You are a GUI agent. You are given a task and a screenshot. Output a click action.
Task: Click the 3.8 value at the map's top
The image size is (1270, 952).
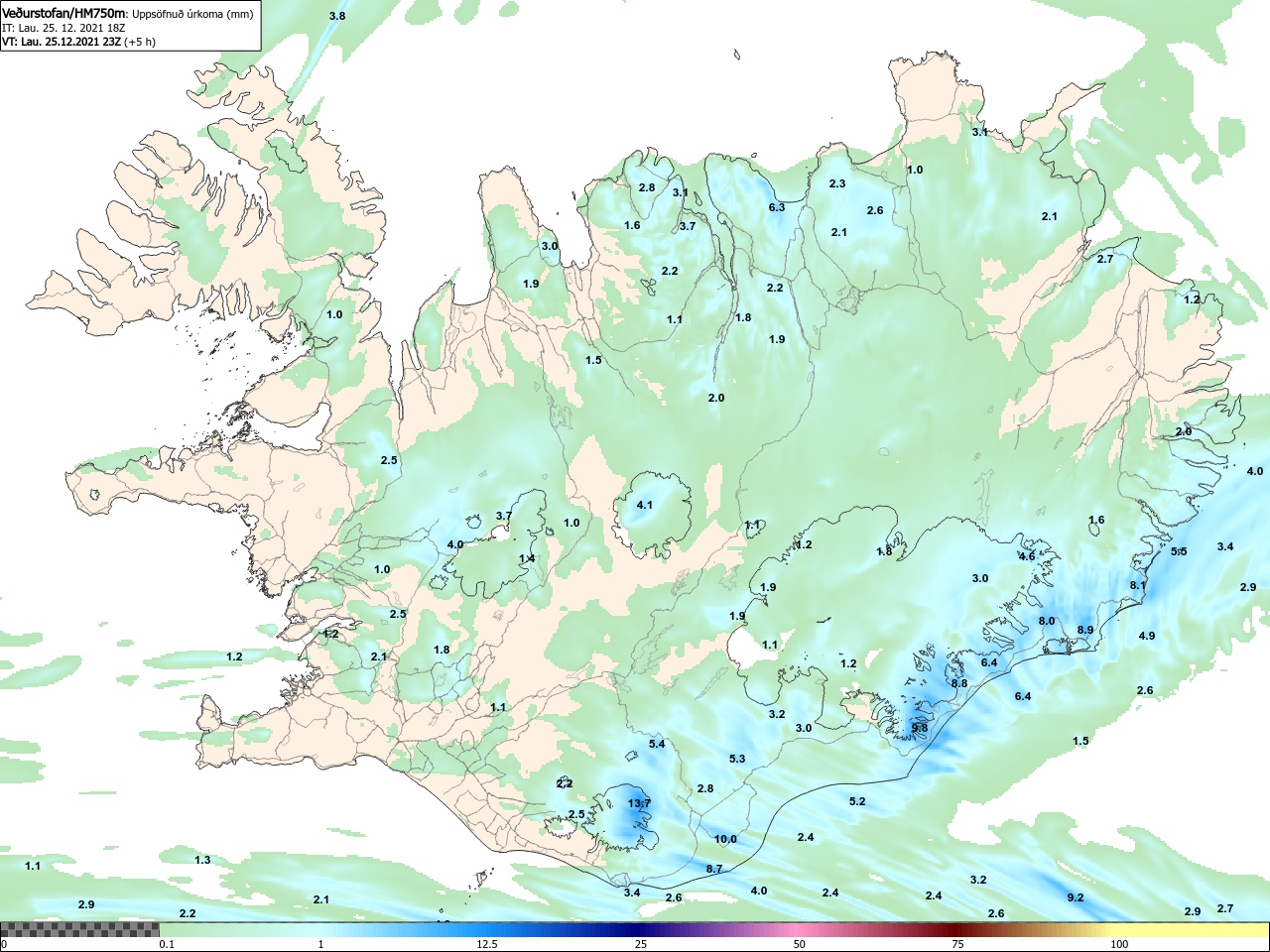[337, 16]
